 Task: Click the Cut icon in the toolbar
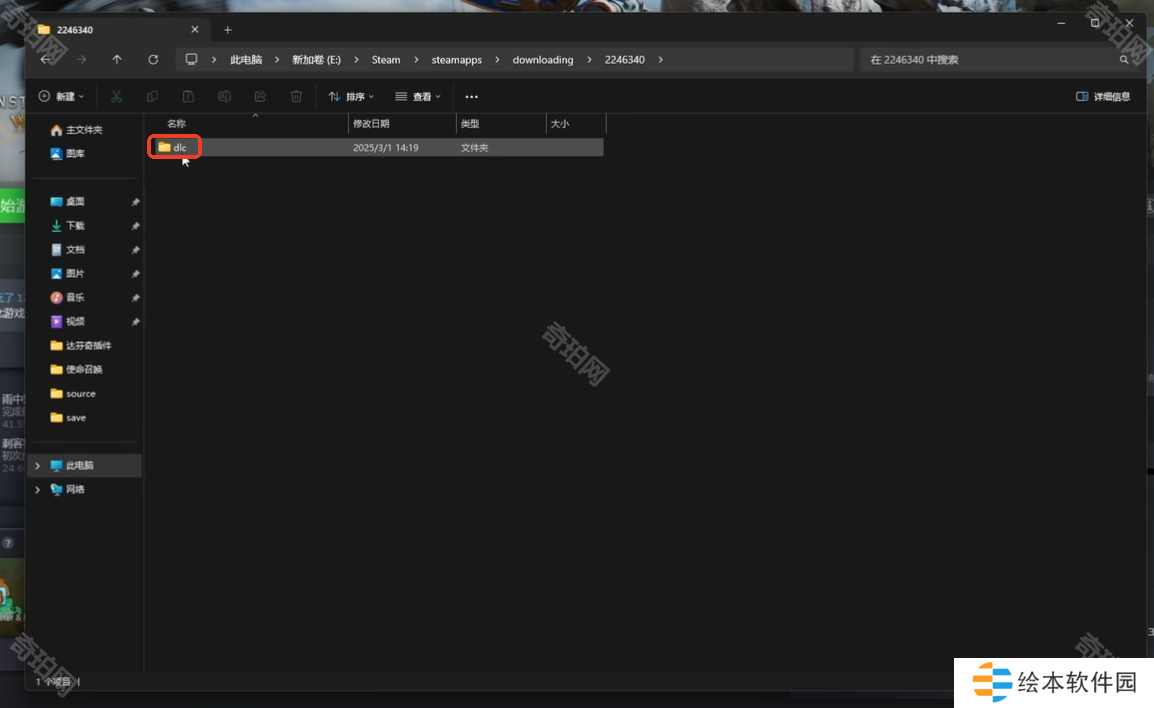tap(116, 97)
